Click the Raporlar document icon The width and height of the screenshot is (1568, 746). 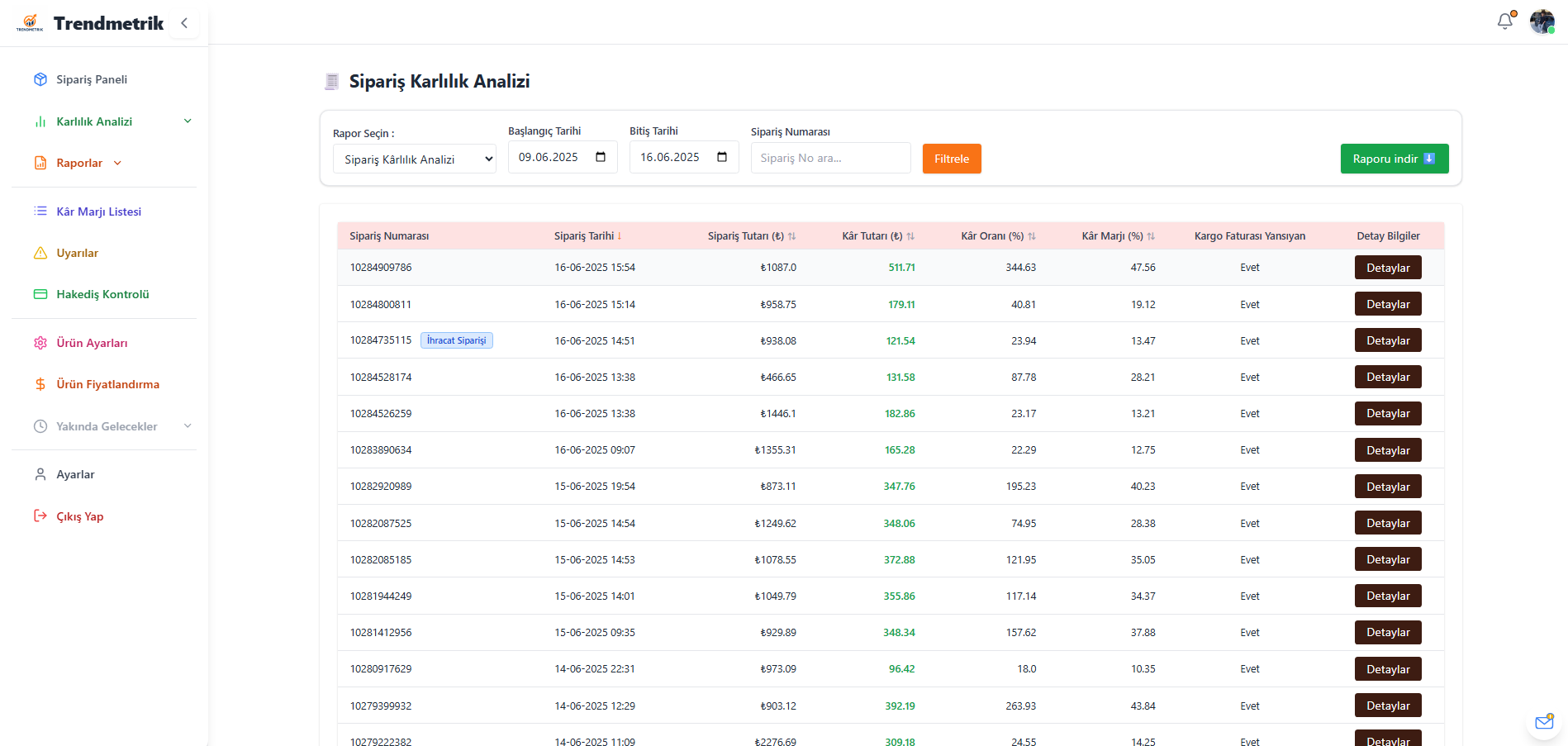[x=40, y=163]
